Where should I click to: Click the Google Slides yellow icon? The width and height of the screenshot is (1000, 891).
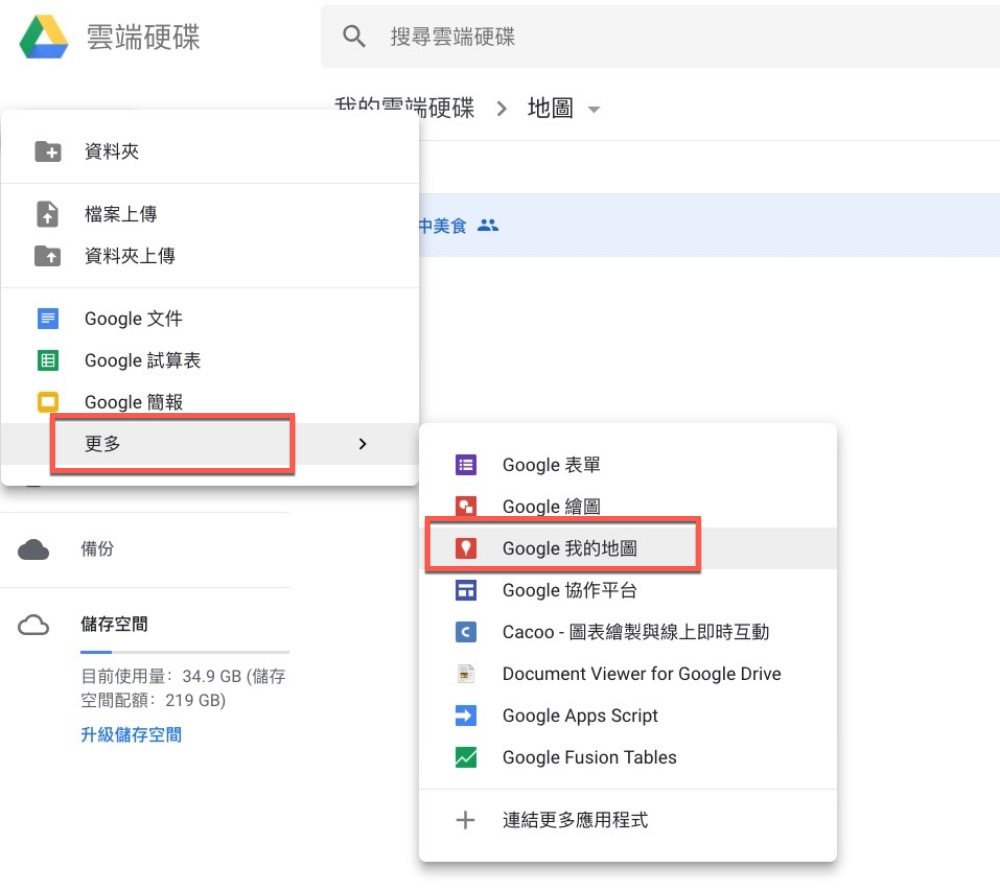pos(48,402)
